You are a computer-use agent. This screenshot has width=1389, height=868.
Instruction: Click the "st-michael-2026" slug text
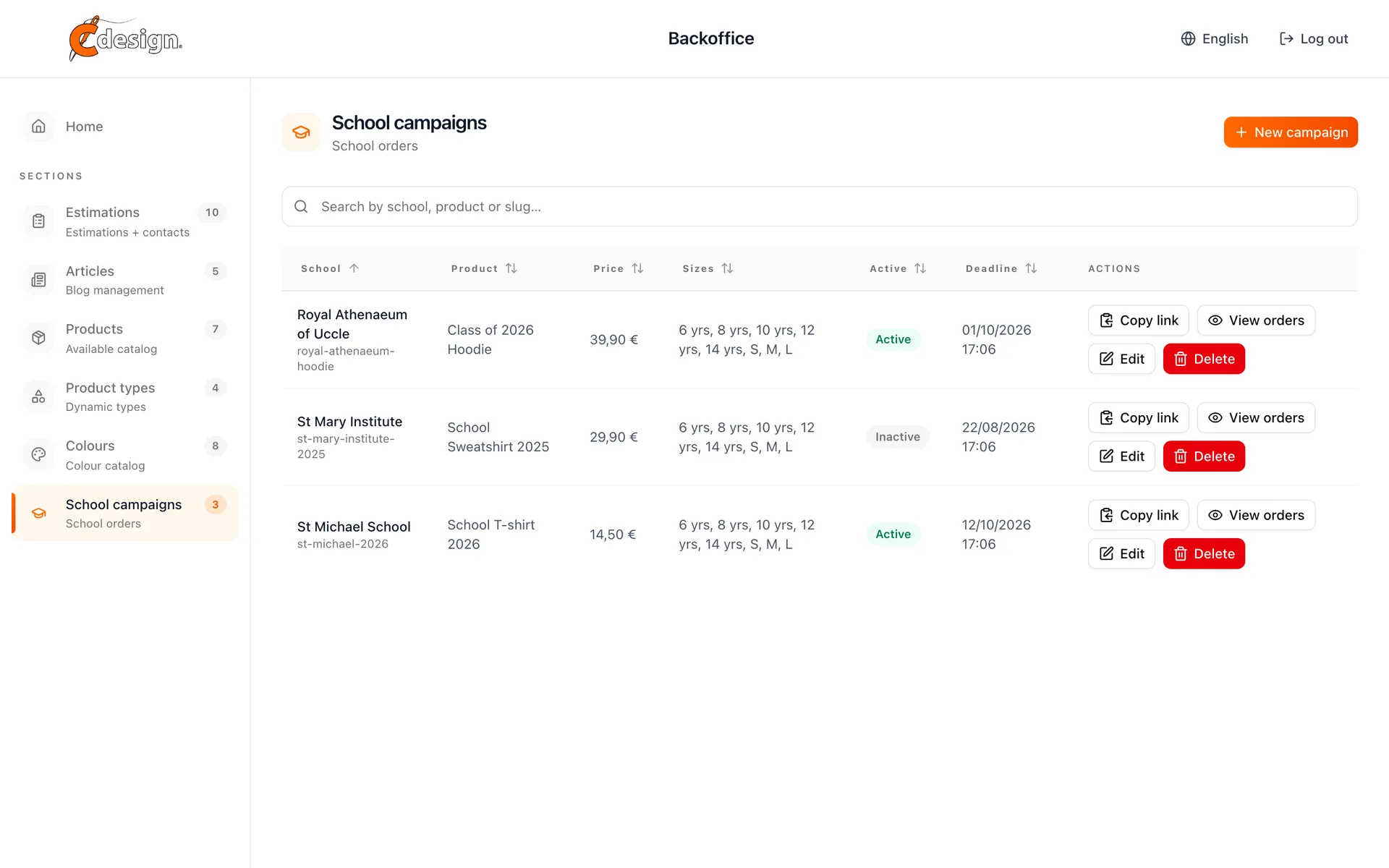(343, 544)
